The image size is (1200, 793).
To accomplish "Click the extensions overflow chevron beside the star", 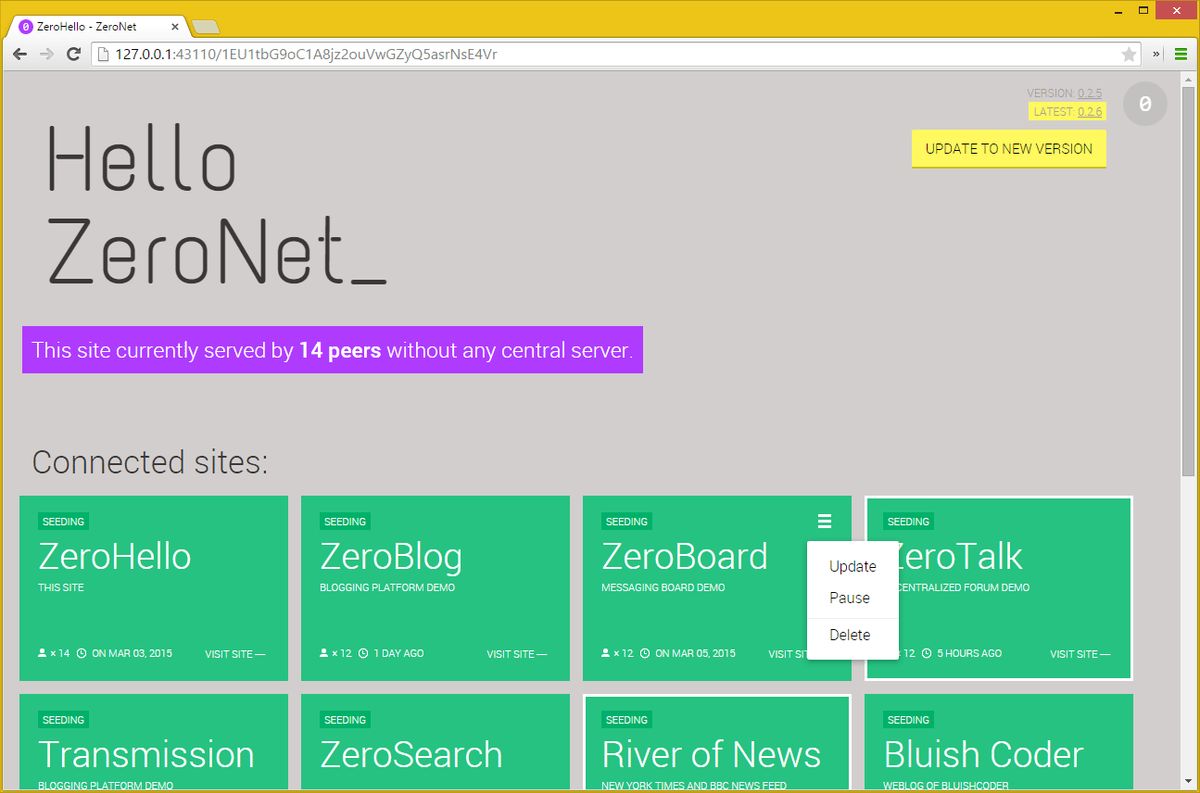I will point(1157,54).
